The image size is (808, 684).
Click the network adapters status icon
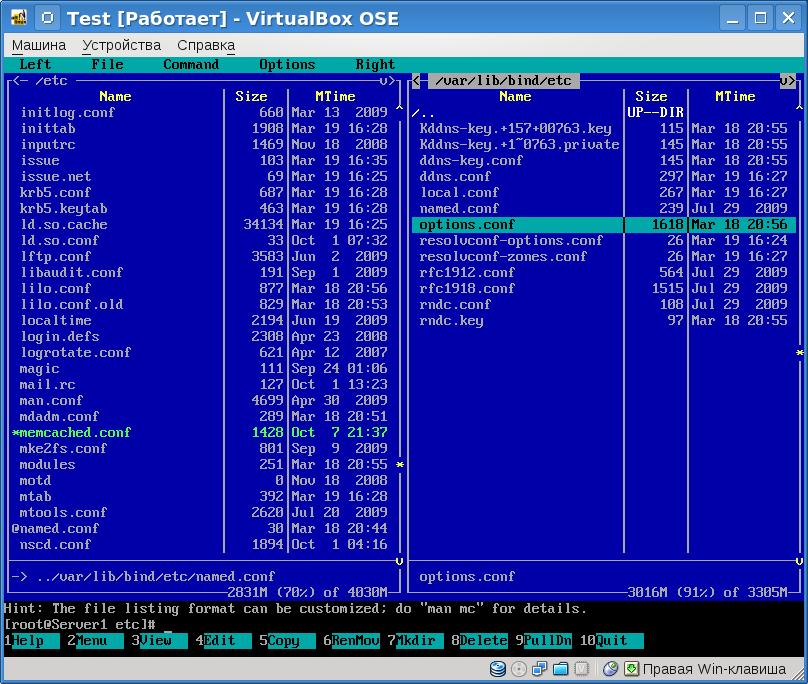[x=541, y=669]
